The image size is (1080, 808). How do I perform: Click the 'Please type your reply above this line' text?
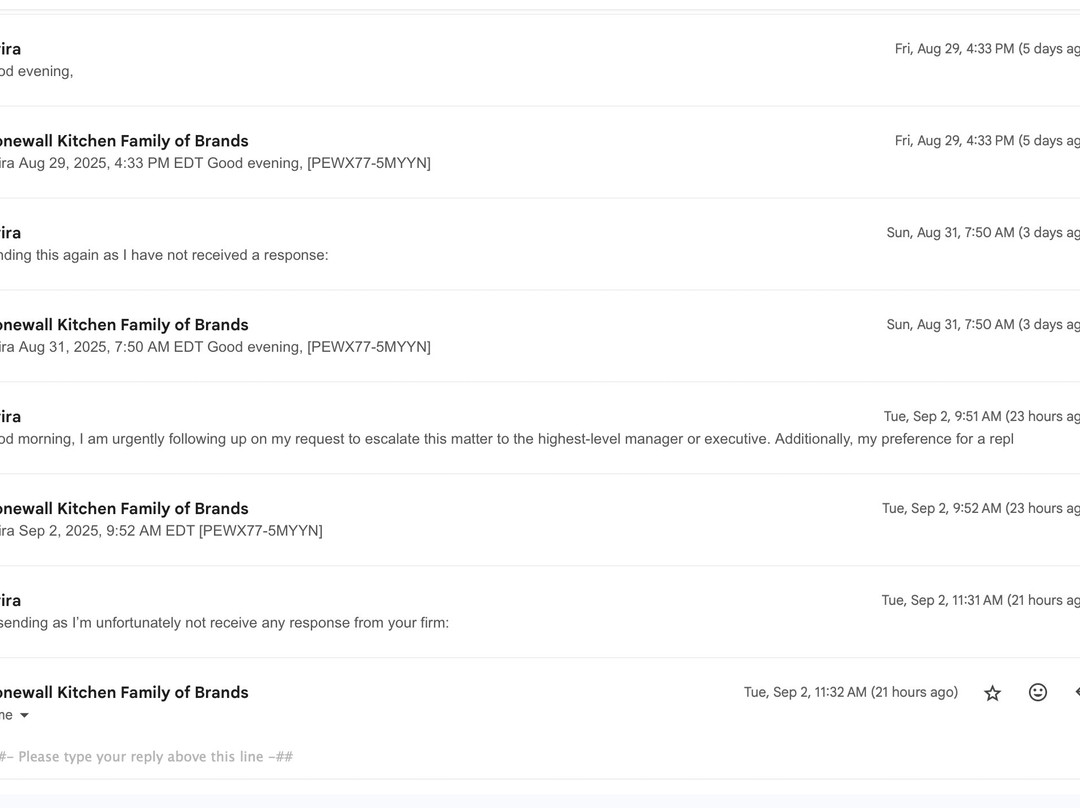coord(148,757)
